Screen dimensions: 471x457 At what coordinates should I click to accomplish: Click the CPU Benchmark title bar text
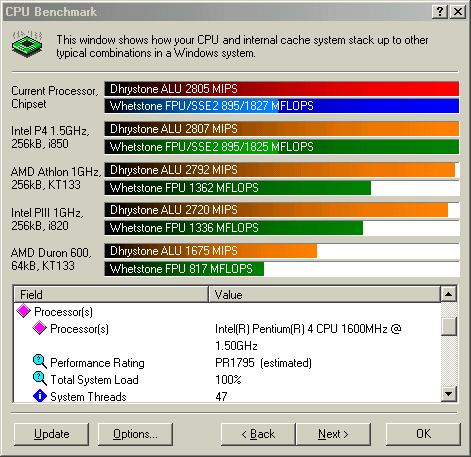coord(51,12)
